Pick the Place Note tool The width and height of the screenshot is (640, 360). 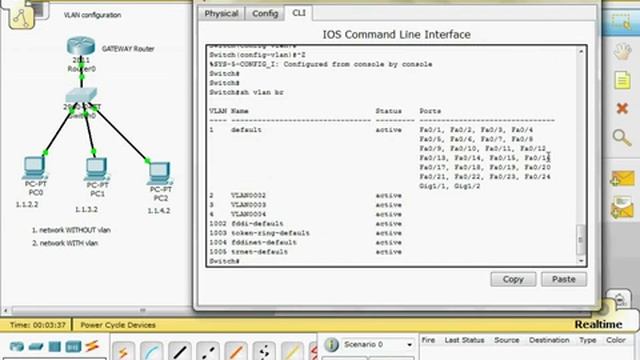pos(622,80)
